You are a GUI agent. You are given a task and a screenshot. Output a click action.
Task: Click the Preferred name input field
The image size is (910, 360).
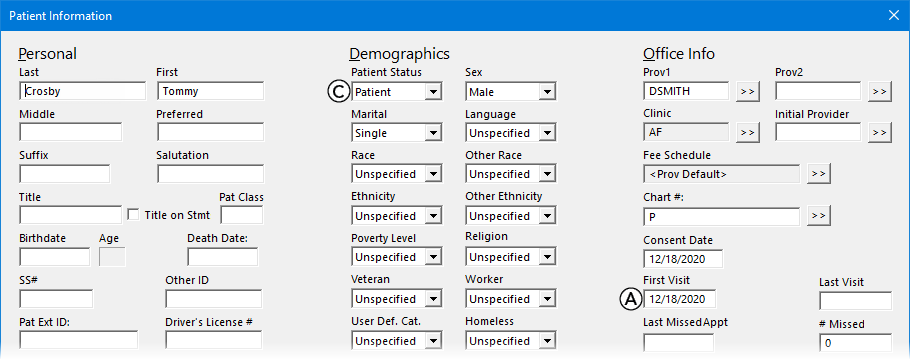tap(210, 132)
